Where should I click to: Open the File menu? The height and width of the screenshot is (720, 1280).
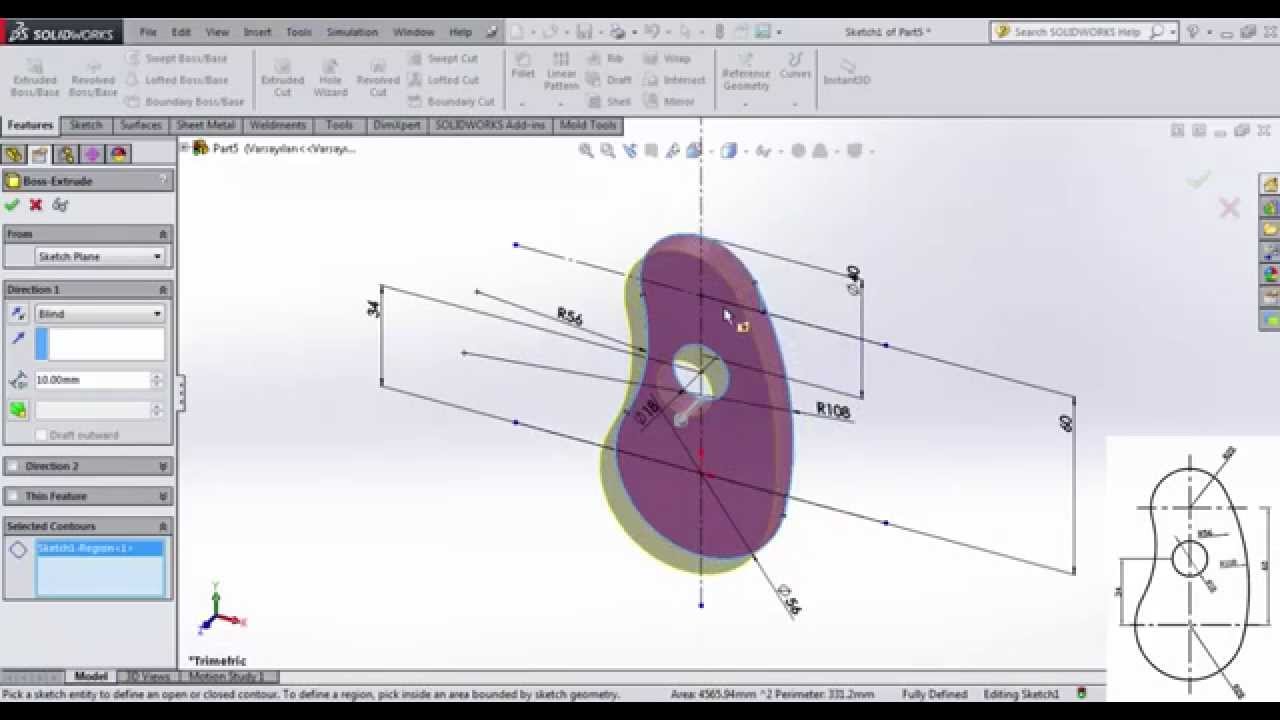coord(148,32)
